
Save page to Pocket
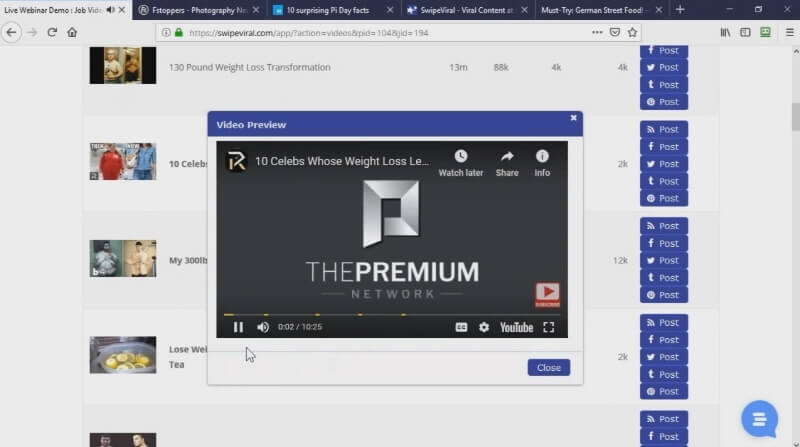click(615, 32)
